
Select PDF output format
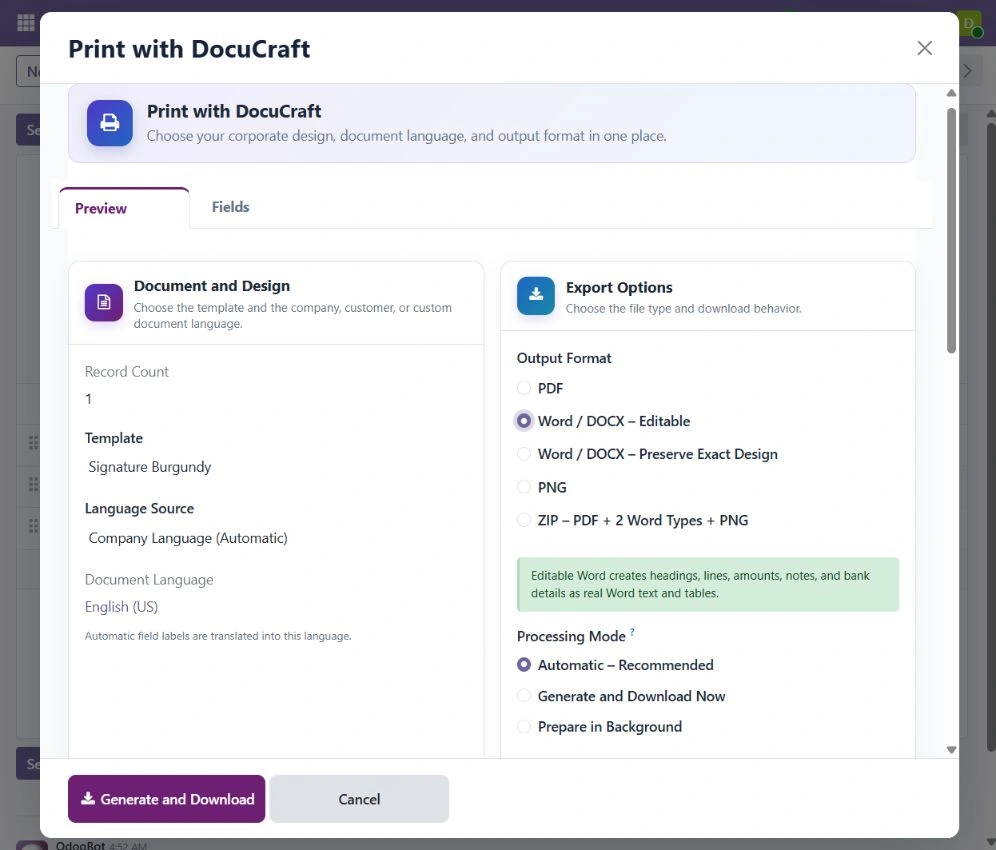[x=523, y=388]
